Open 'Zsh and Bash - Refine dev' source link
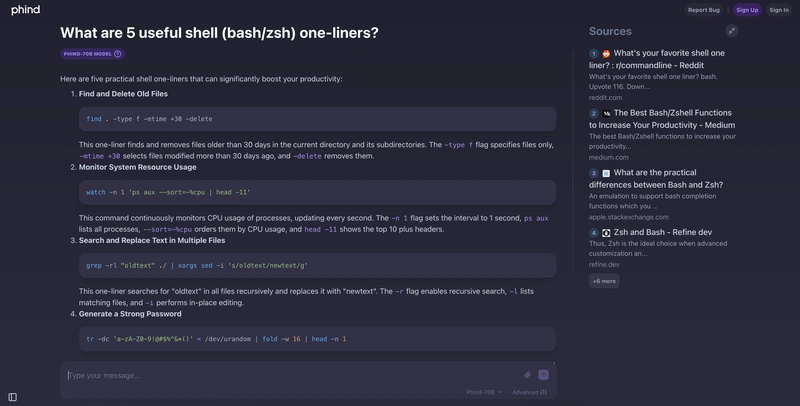Viewport: 800px width, 406px height. pos(665,232)
